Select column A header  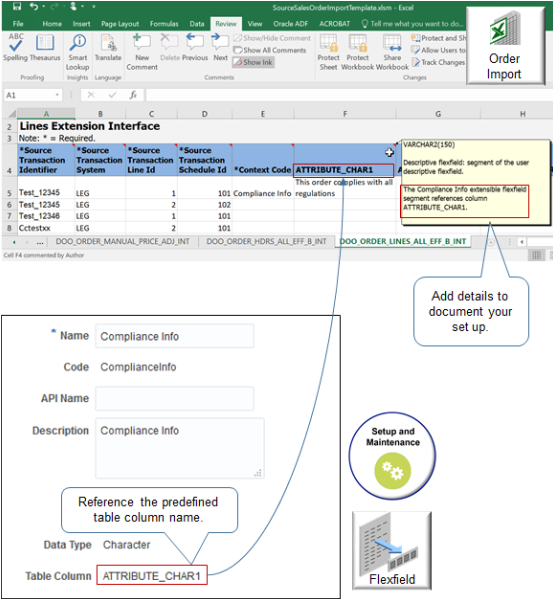click(46, 114)
